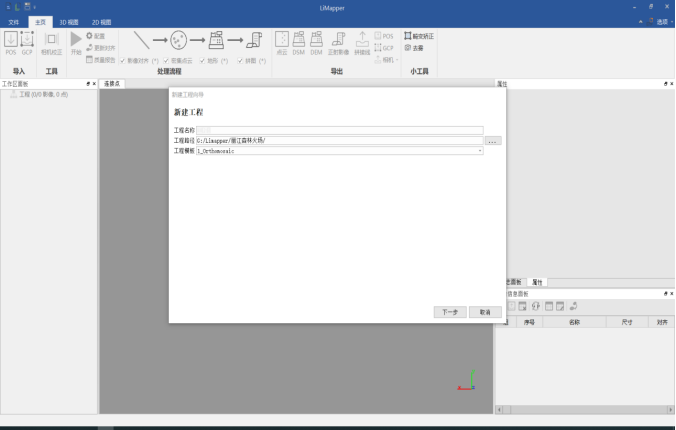Image resolution: width=676 pixels, height=430 pixels.
Task: Open the camera calibration (相机校正) tool
Action: 51,41
